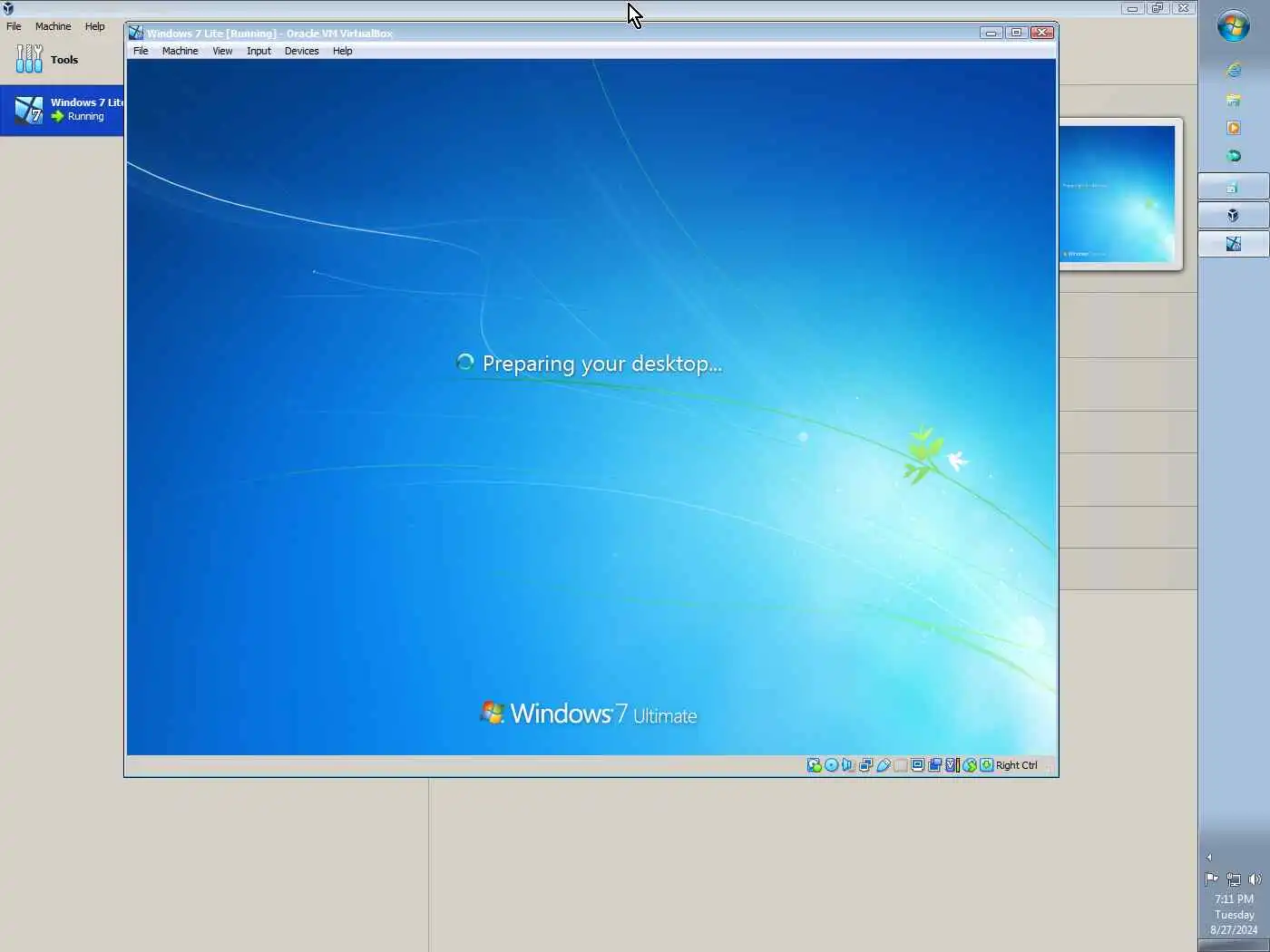Screen dimensions: 1270x952
Task: Open the network tray icon
Action: [x=1234, y=879]
